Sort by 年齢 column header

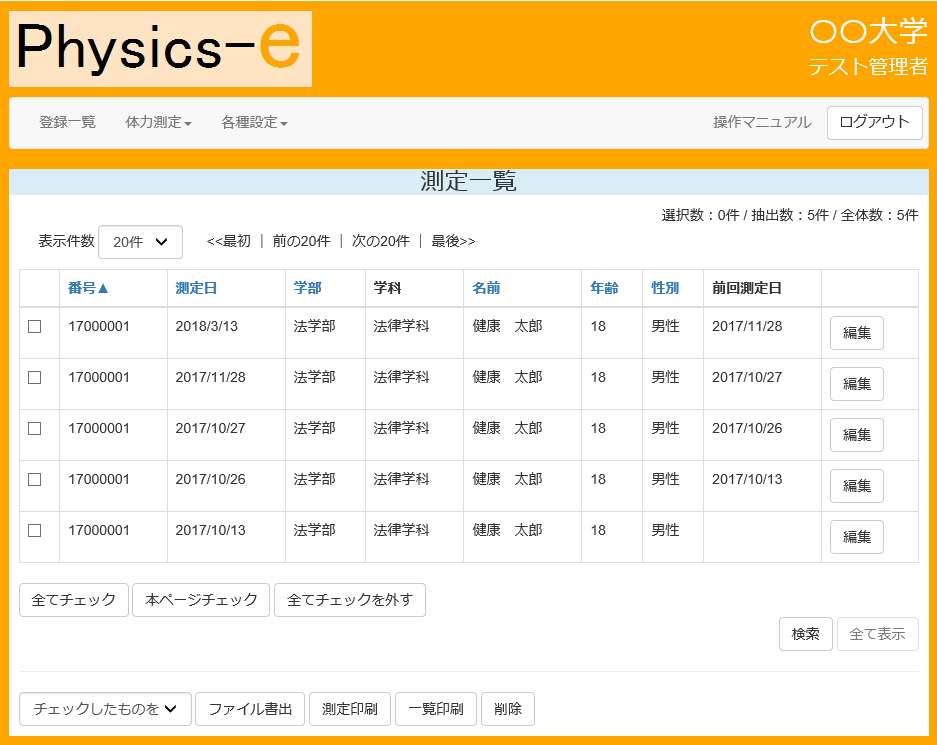[x=604, y=288]
